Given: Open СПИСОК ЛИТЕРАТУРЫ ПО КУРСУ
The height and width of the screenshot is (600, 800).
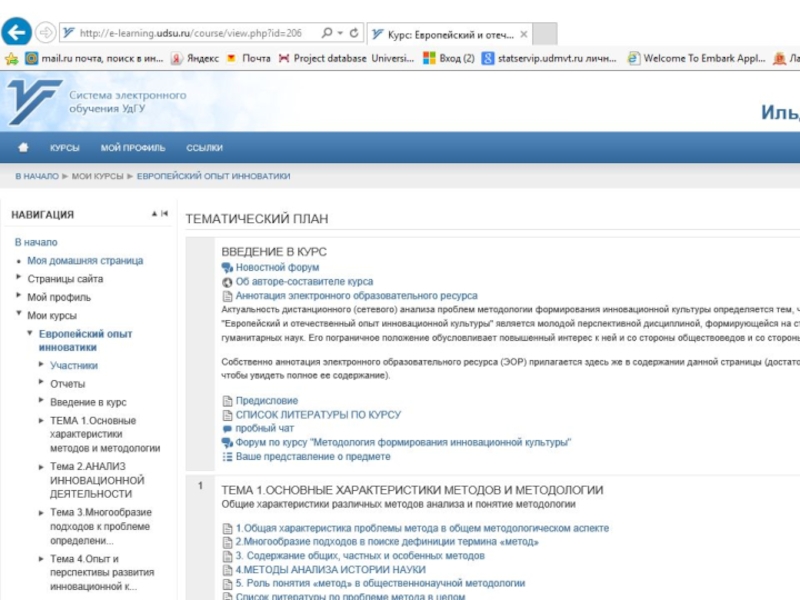Looking at the screenshot, I should [x=318, y=415].
